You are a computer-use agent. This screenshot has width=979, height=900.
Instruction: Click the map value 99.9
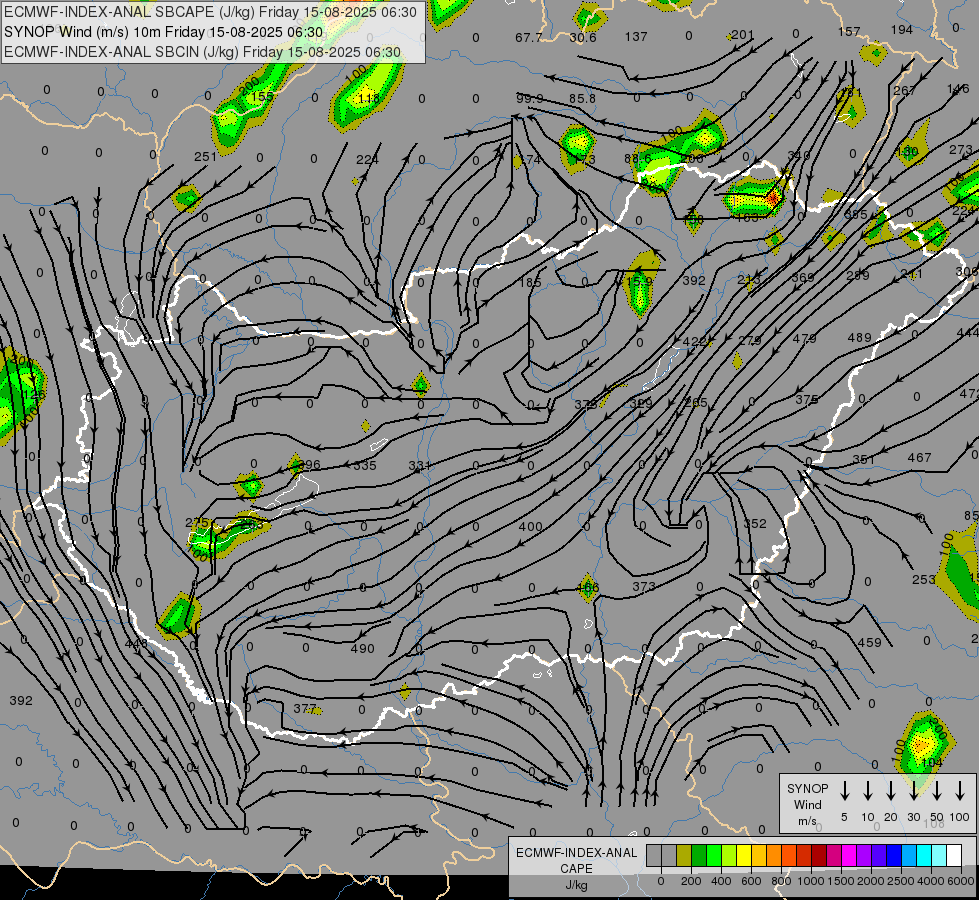529,99
